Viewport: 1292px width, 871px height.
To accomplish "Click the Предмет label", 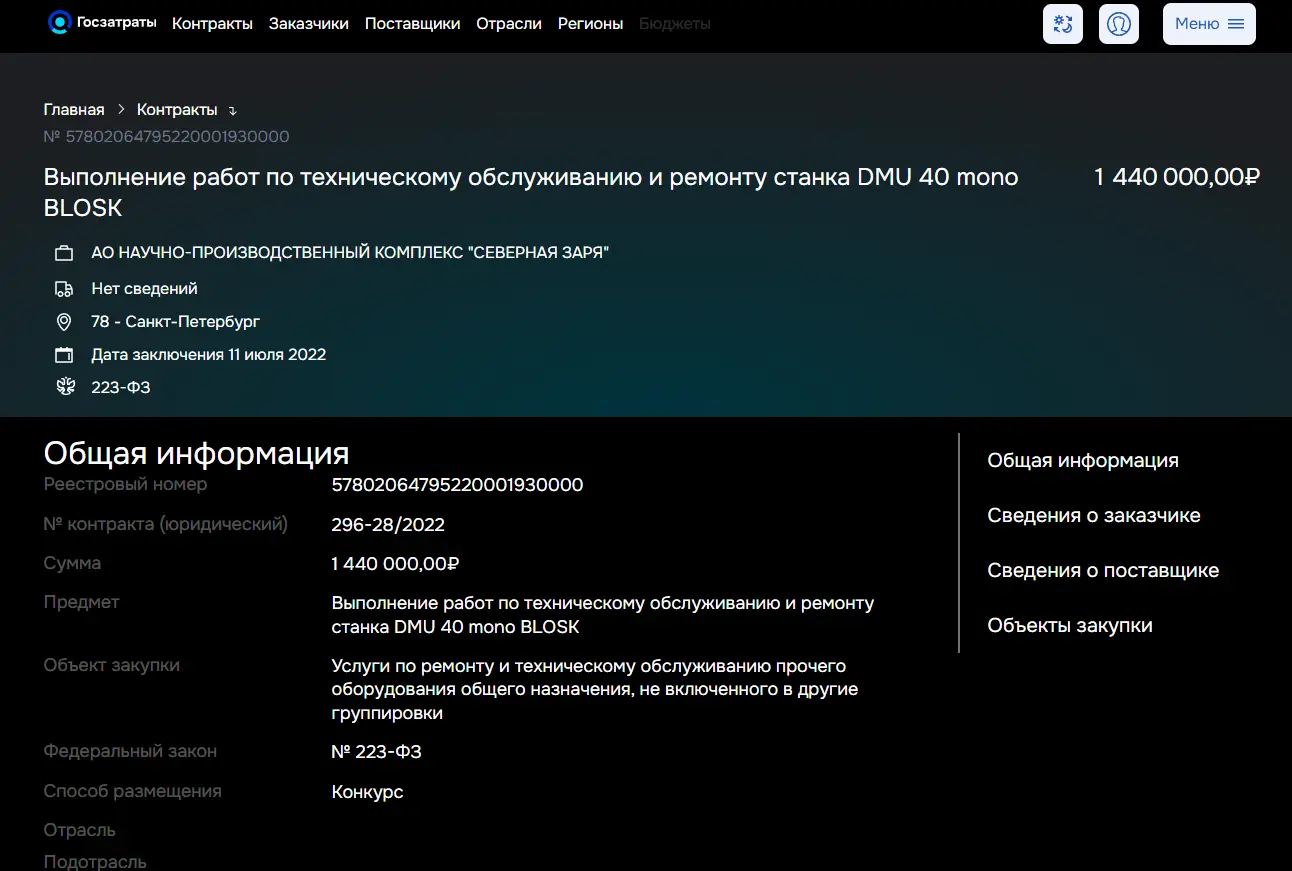I will click(x=82, y=603).
